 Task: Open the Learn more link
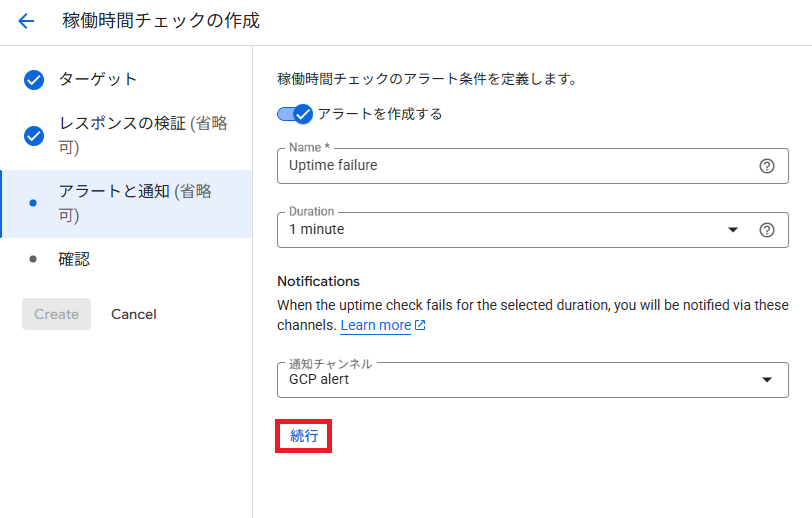point(375,326)
